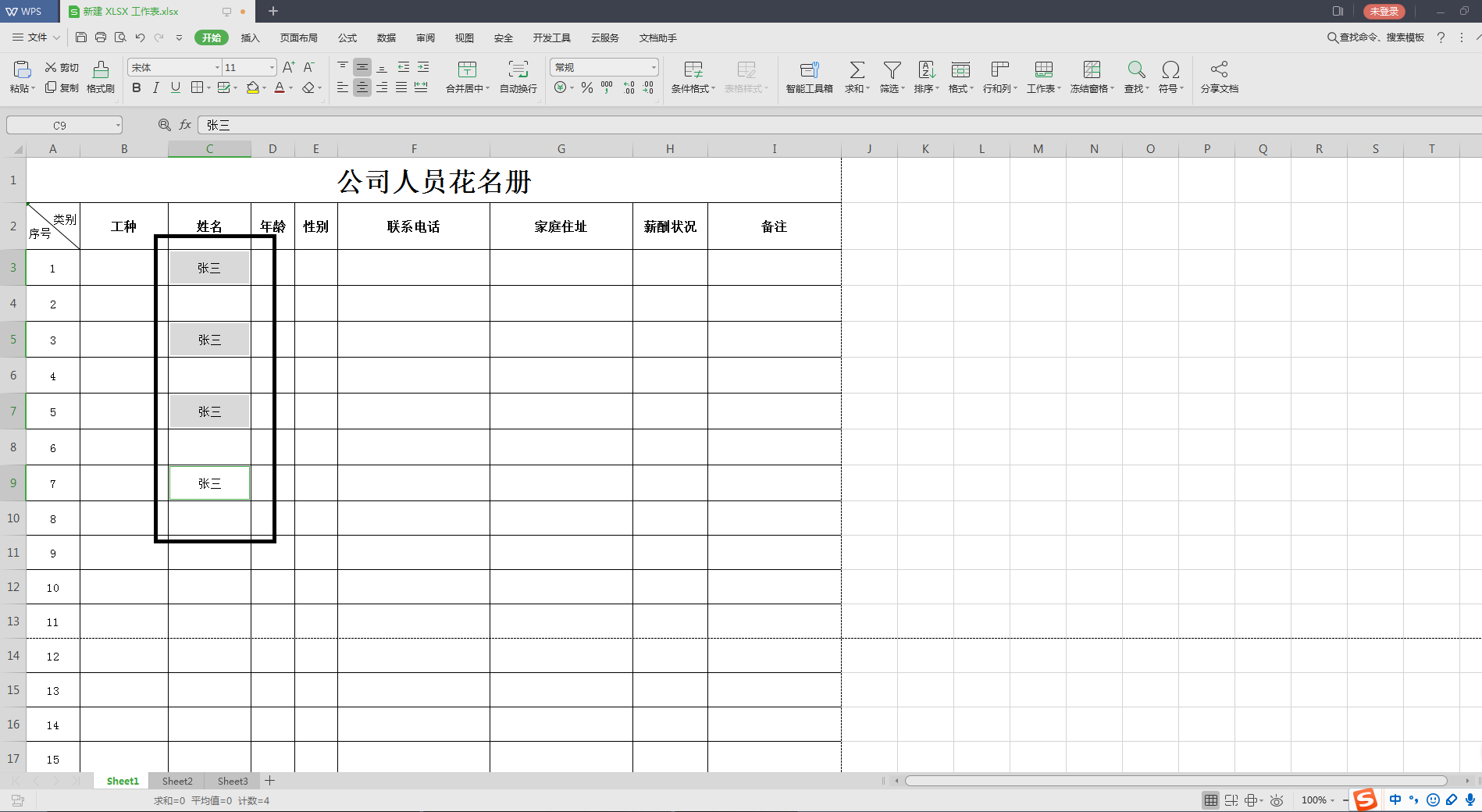
Task: Switch to the Sheet2 tab
Action: pos(177,781)
